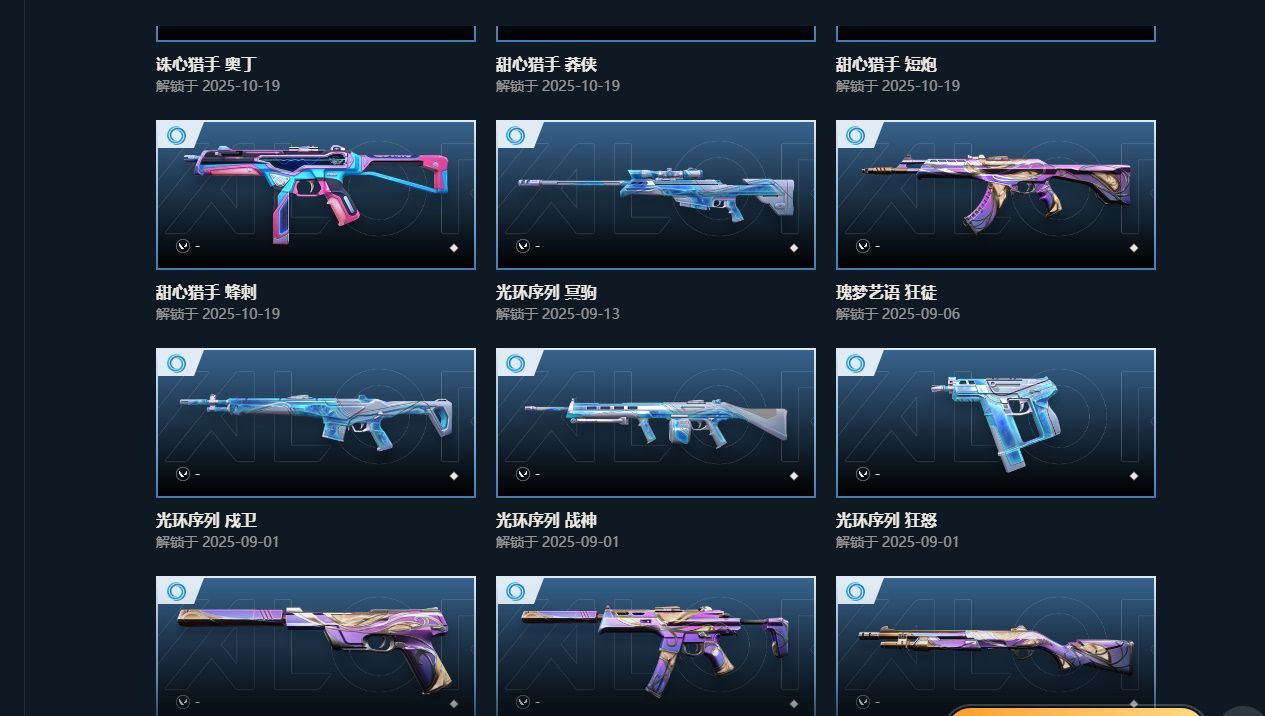This screenshot has height=716, width=1265.
Task: Click the 诛心猎手 奥丁 skin title
Action: click(x=207, y=64)
